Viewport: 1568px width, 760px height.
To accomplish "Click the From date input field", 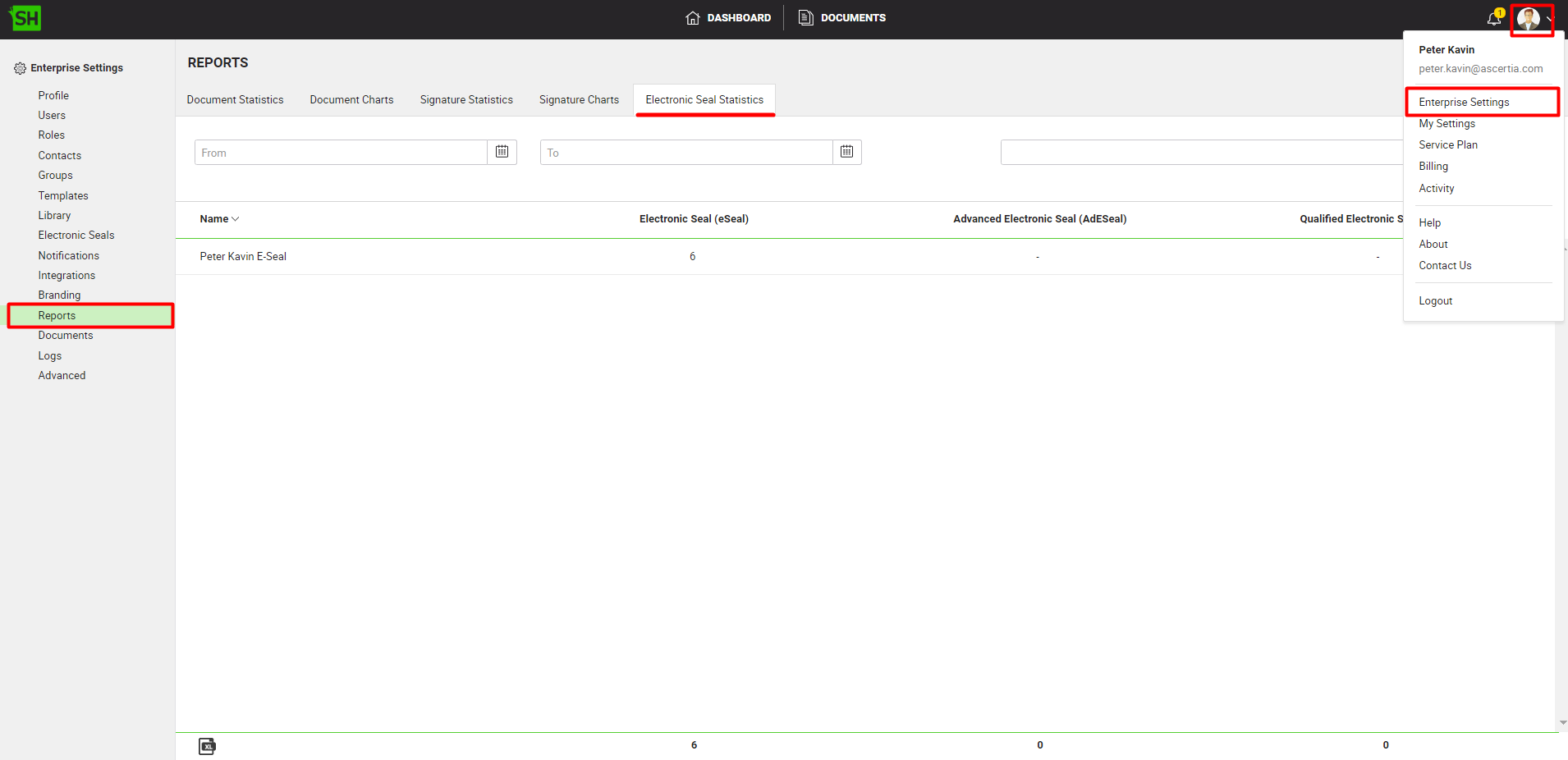I will [x=341, y=153].
